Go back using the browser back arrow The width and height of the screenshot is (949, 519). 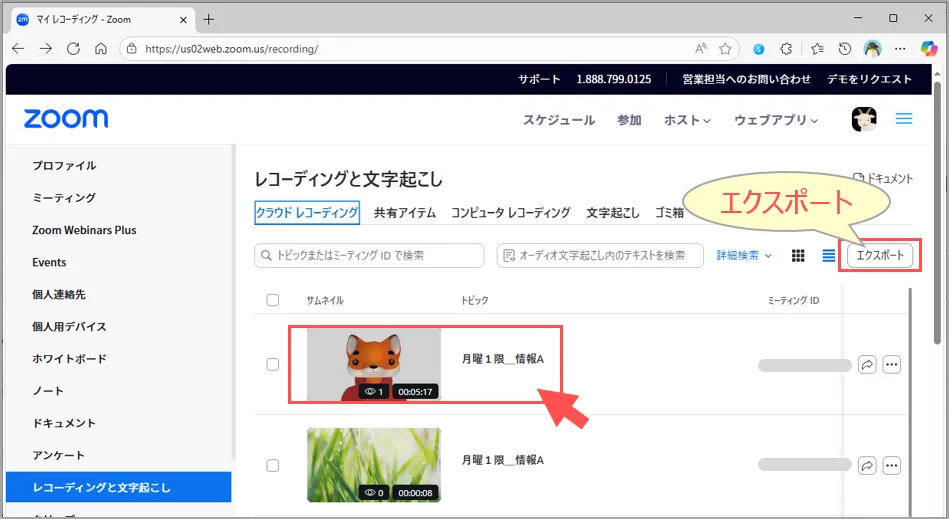(x=18, y=48)
